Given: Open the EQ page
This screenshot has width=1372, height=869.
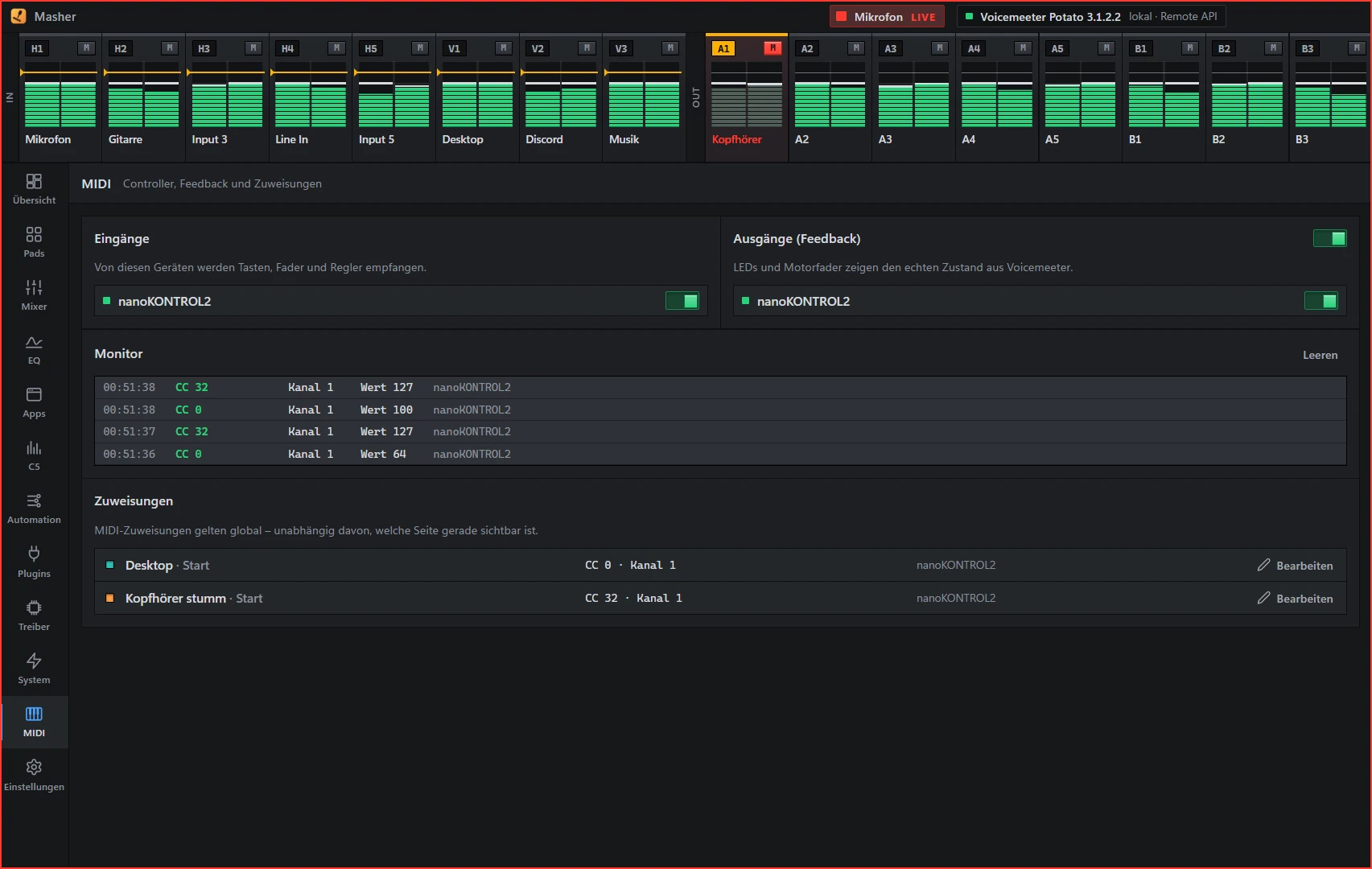Looking at the screenshot, I should pyautogui.click(x=34, y=349).
